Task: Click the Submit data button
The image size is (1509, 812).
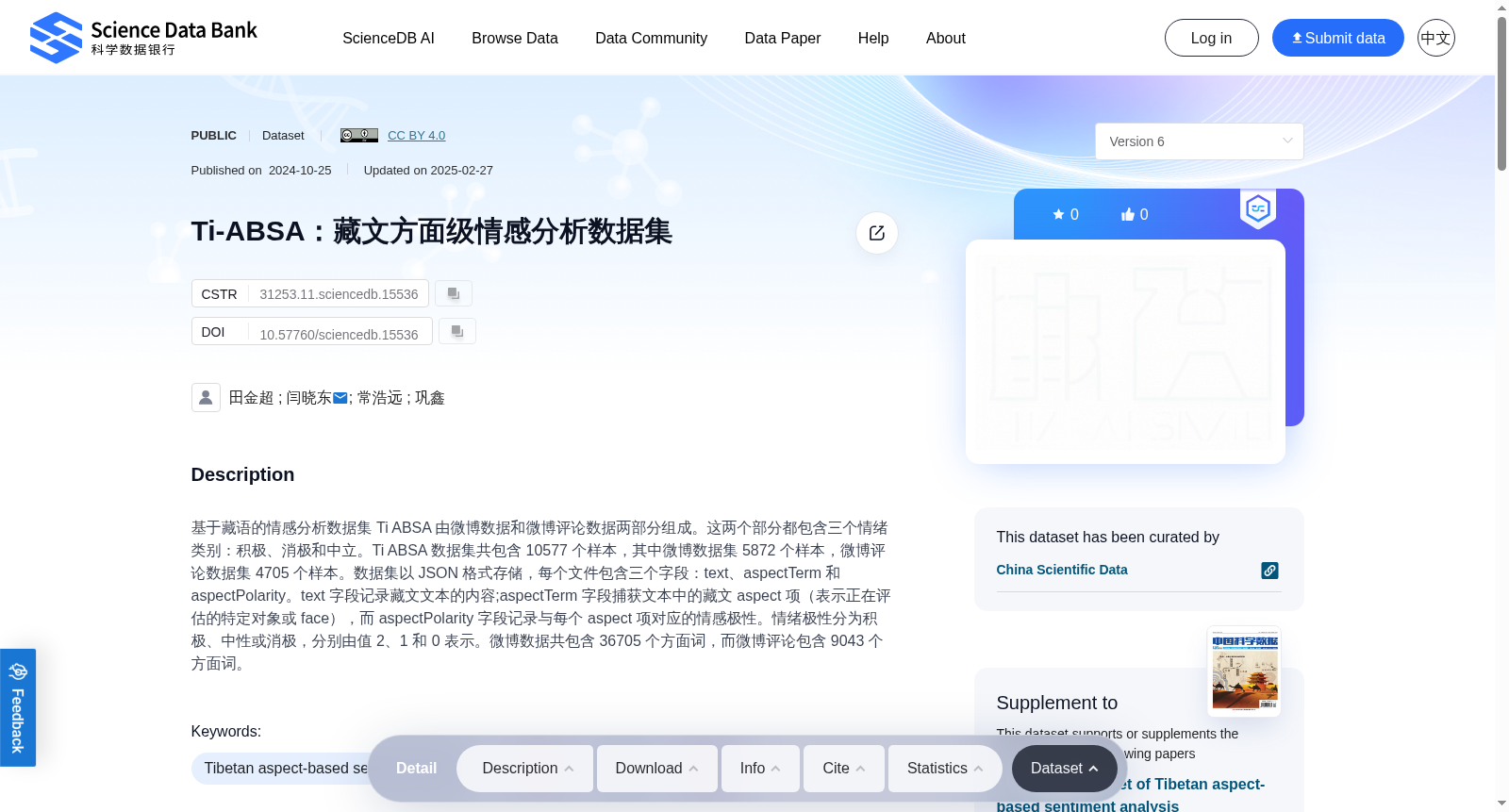Action: (1337, 38)
